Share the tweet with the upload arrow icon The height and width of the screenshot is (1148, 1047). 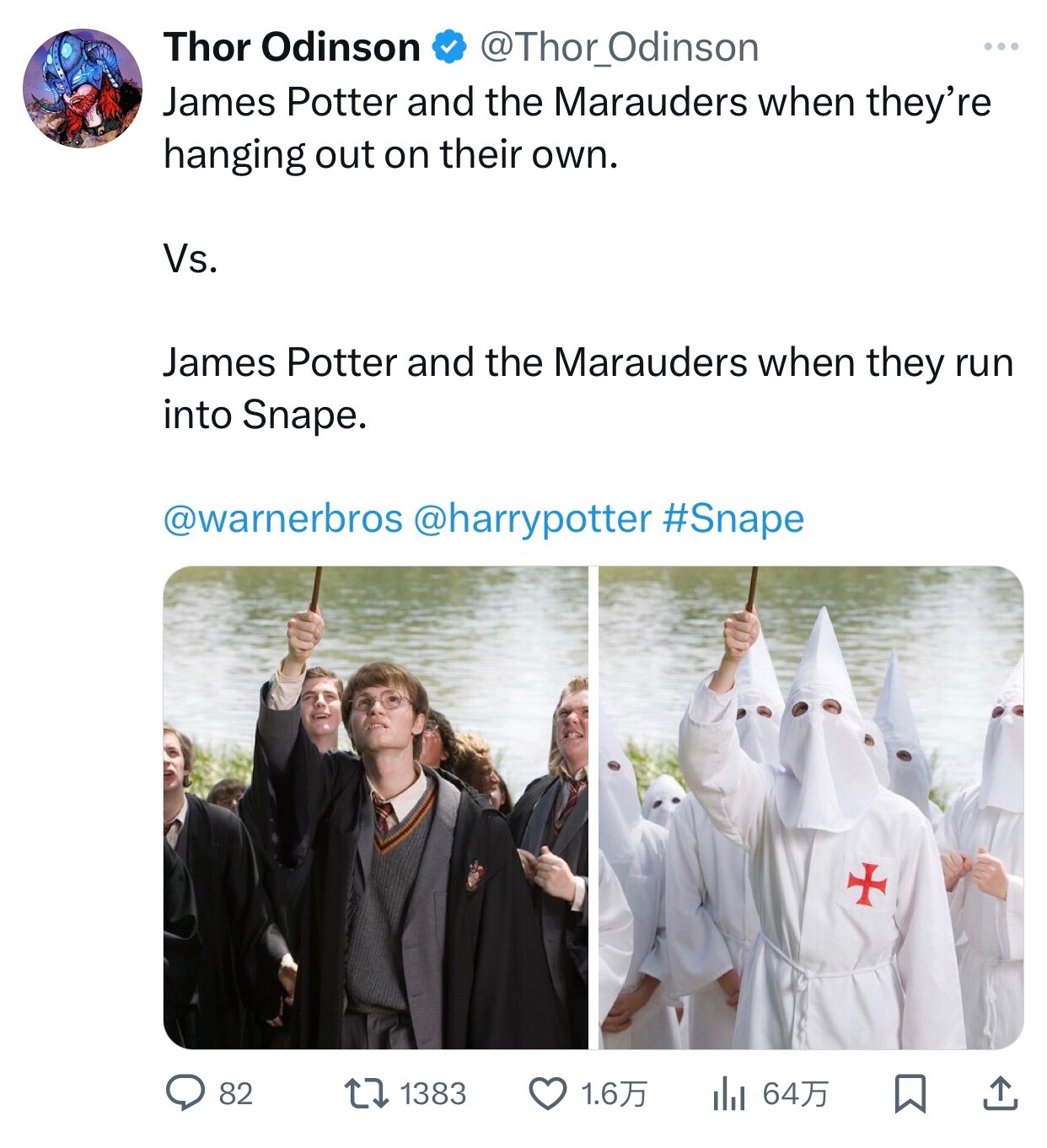point(1001,1093)
